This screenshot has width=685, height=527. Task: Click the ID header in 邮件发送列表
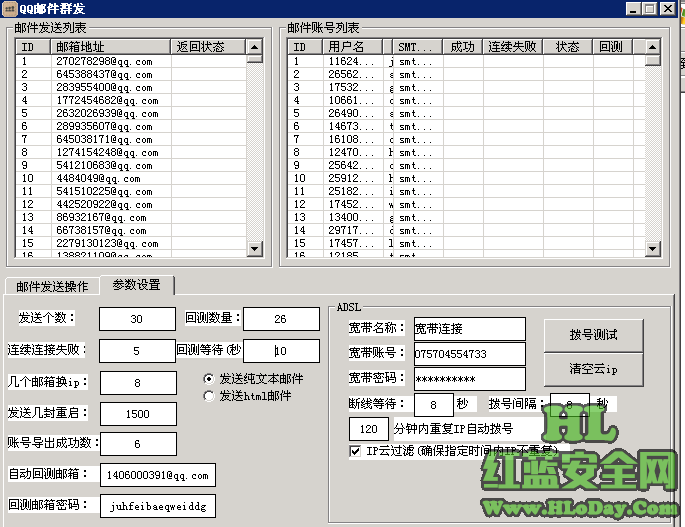coord(33,47)
